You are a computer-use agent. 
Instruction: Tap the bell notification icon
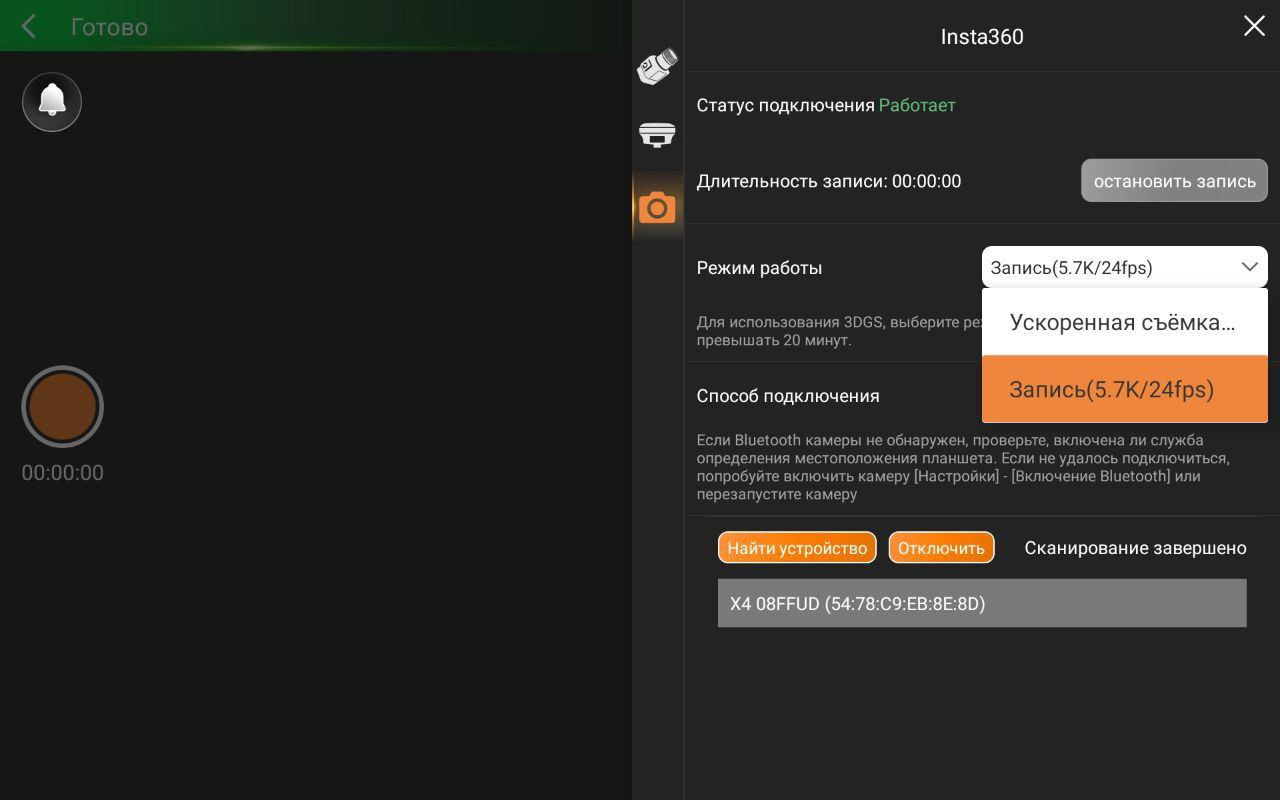[x=52, y=102]
